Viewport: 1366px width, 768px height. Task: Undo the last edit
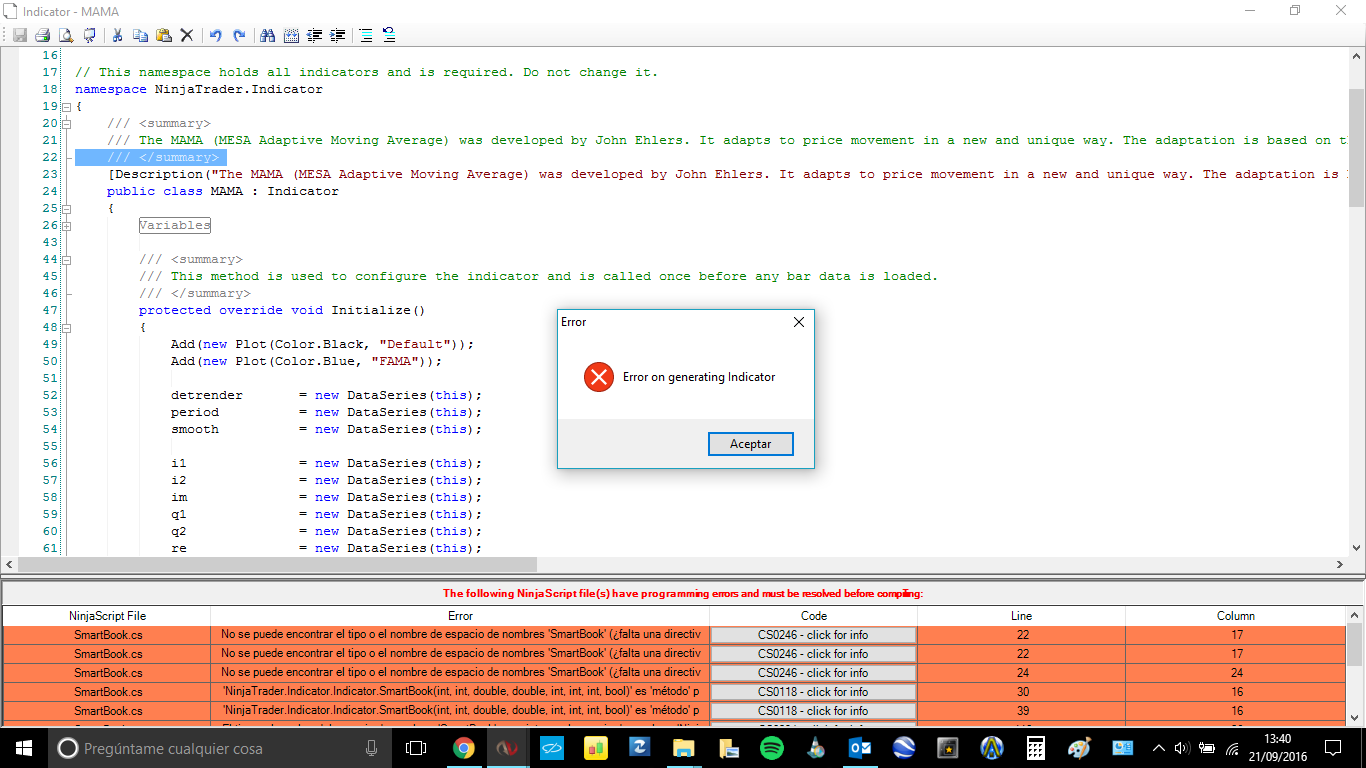tap(215, 35)
